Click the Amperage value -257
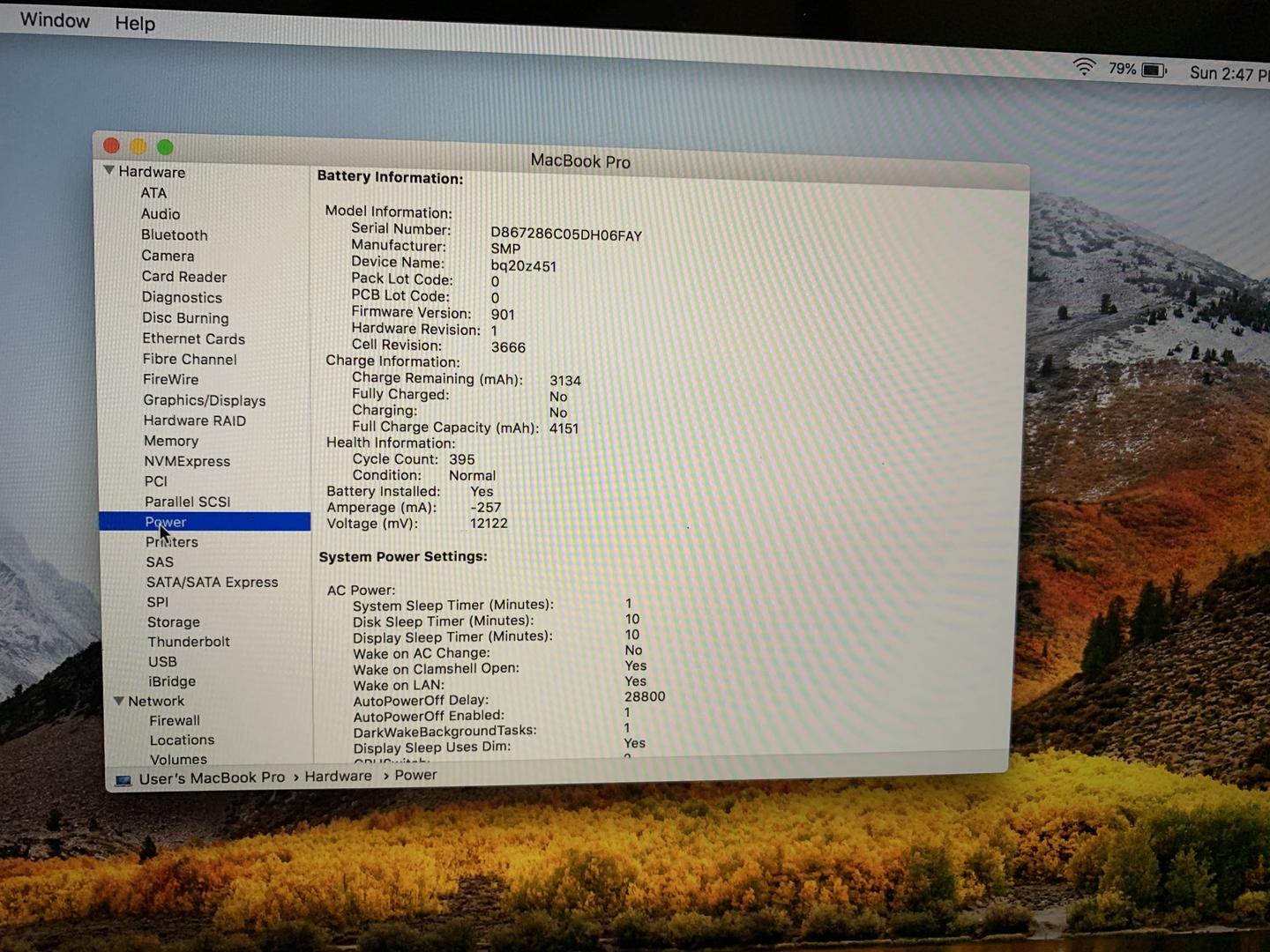The height and width of the screenshot is (952, 1270). click(x=486, y=508)
